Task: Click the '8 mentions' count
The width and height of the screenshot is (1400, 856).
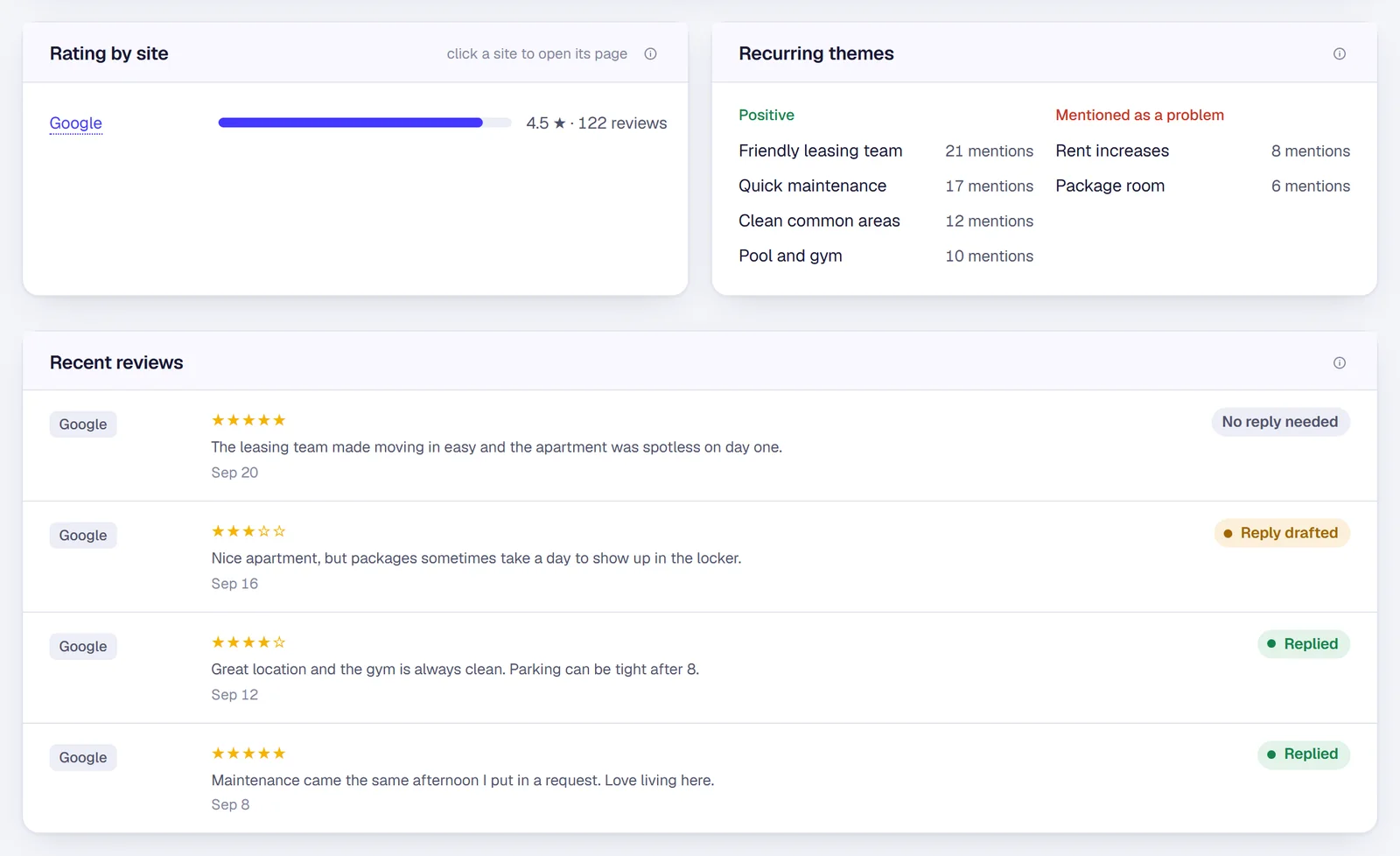Action: 1311,151
